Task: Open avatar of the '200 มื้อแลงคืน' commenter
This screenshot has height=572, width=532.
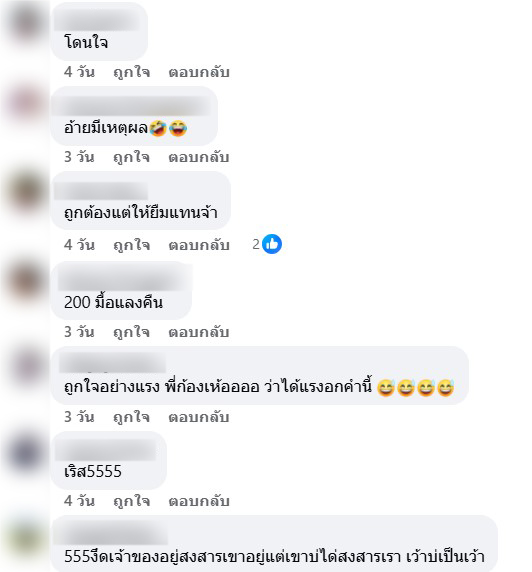Action: pos(26,281)
